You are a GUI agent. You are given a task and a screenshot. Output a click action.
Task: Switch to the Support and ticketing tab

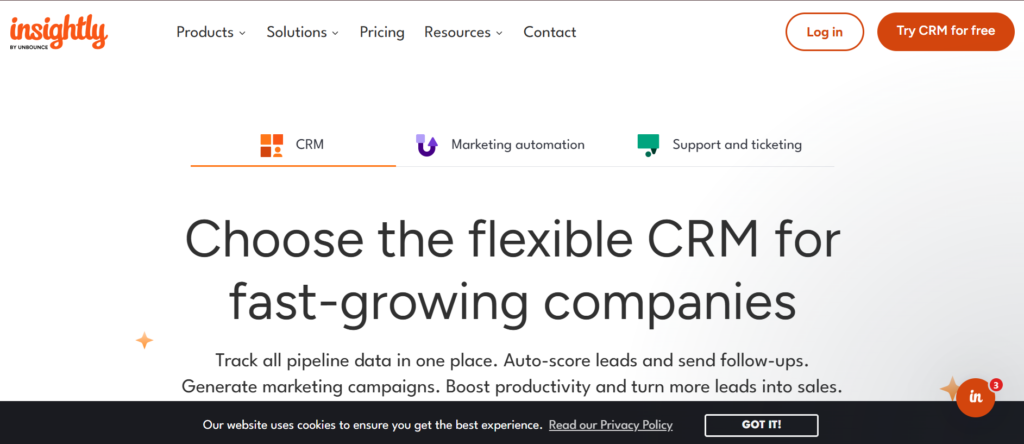click(737, 145)
